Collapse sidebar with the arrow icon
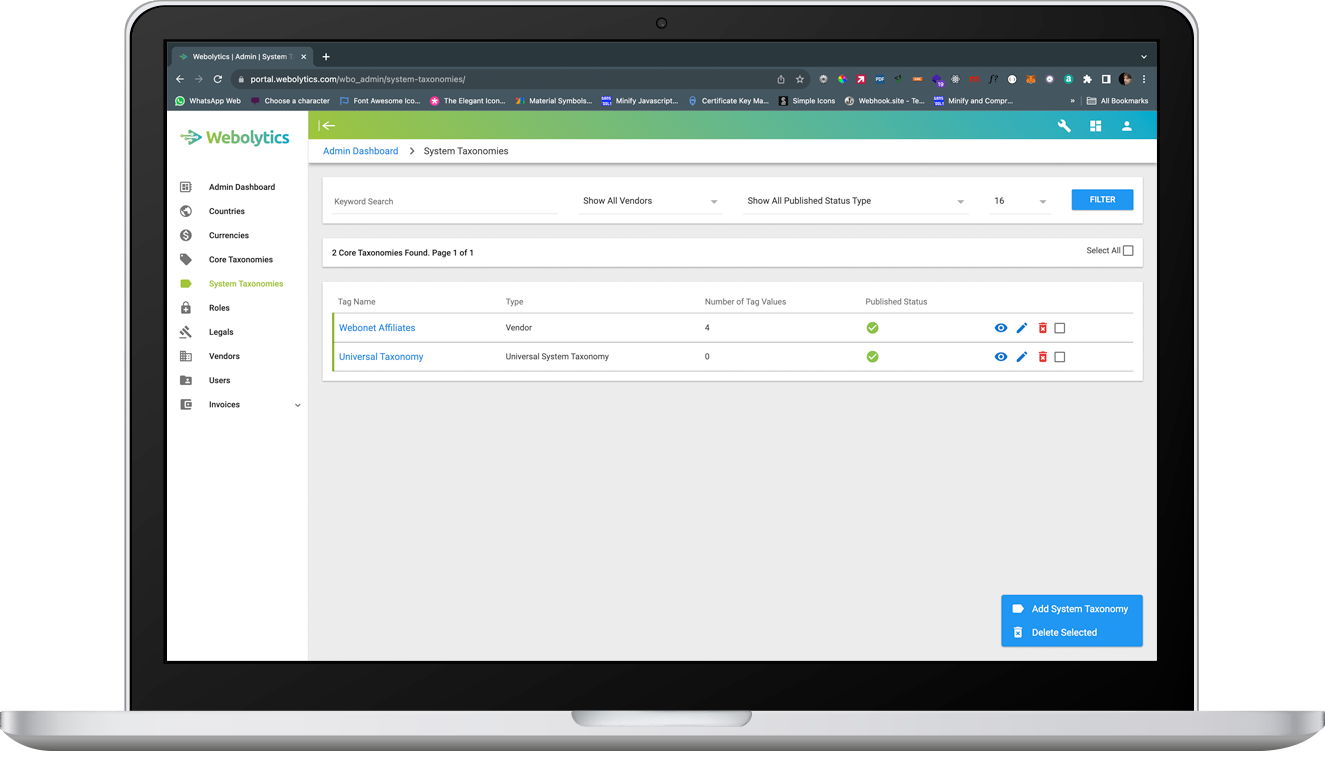The height and width of the screenshot is (780, 1325). (327, 126)
